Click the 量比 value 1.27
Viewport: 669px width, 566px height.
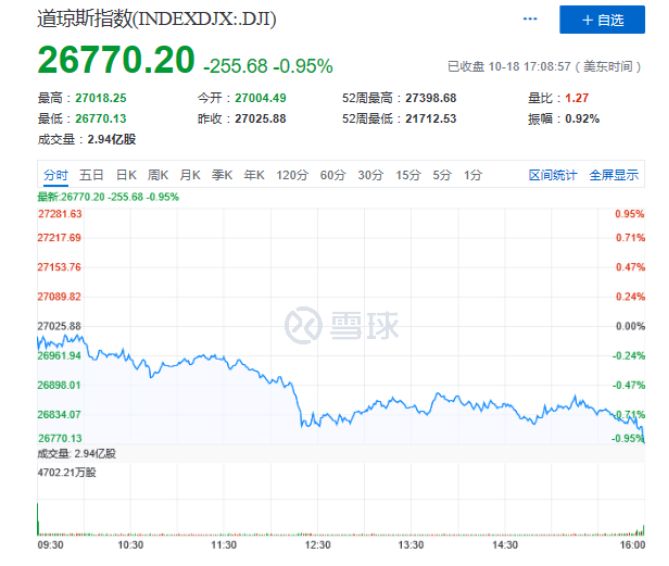[577, 98]
